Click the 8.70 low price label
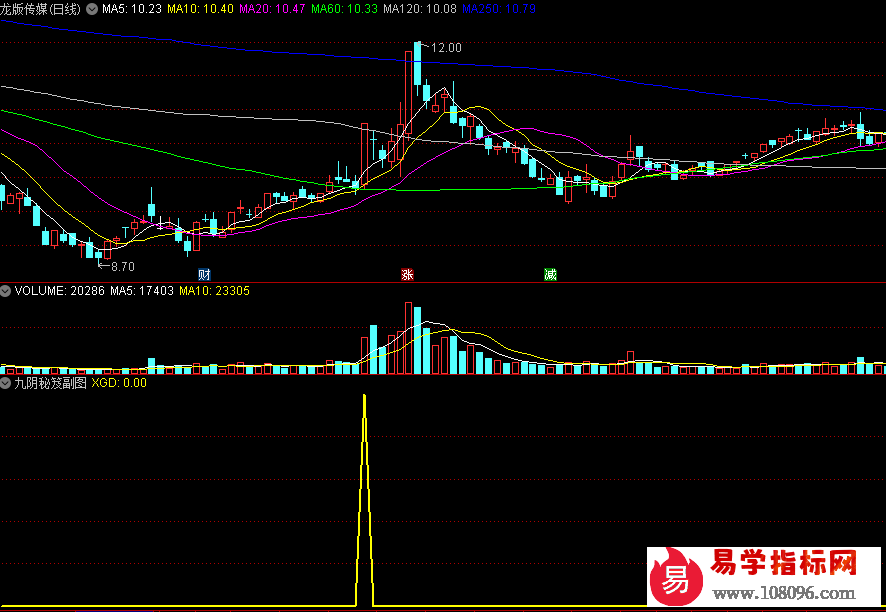 click(122, 267)
